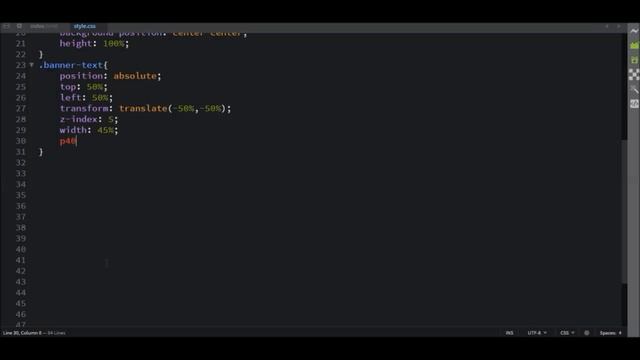Click the 'transform: translate' line

click(145, 109)
